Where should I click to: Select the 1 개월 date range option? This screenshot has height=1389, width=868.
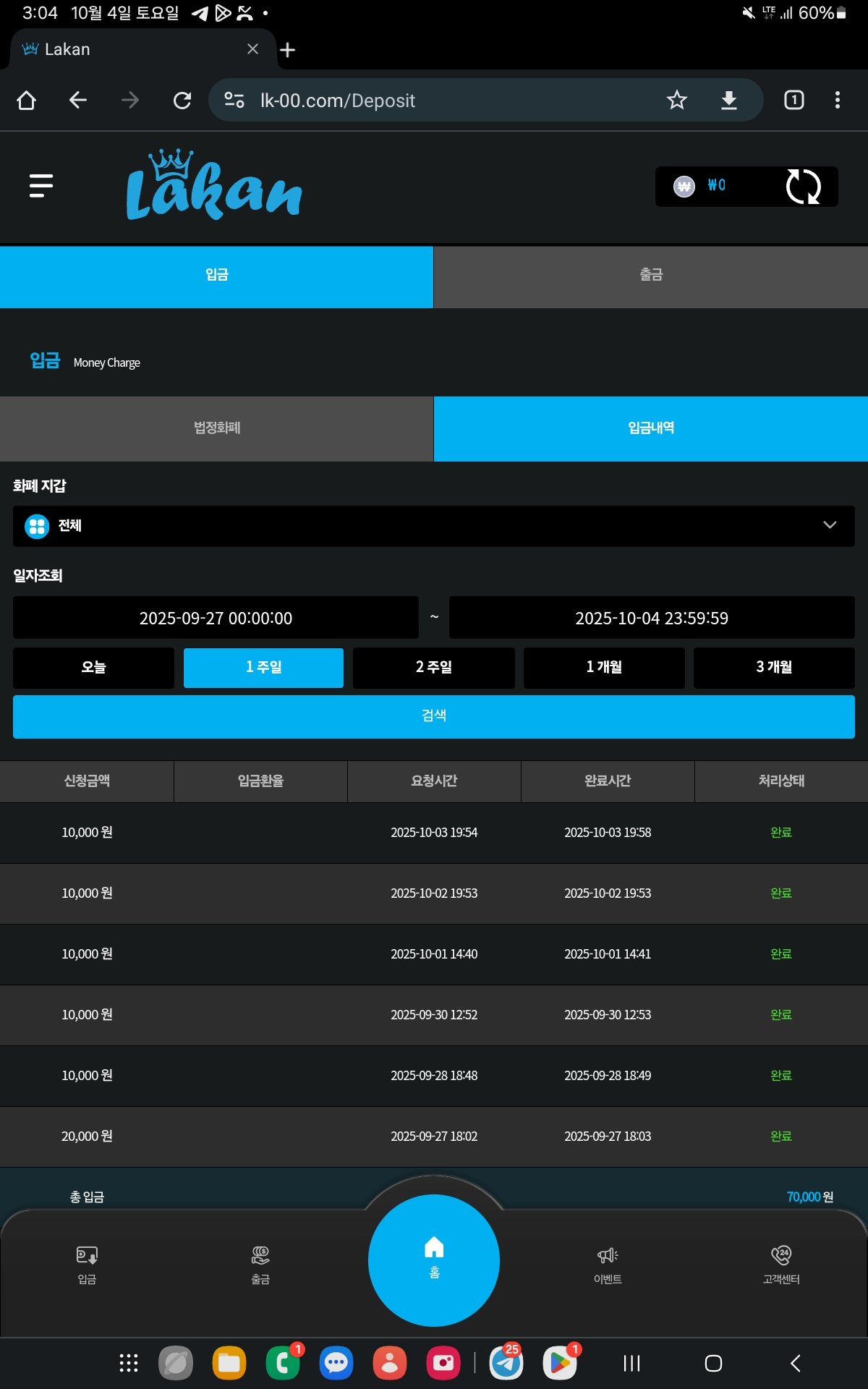pyautogui.click(x=604, y=667)
